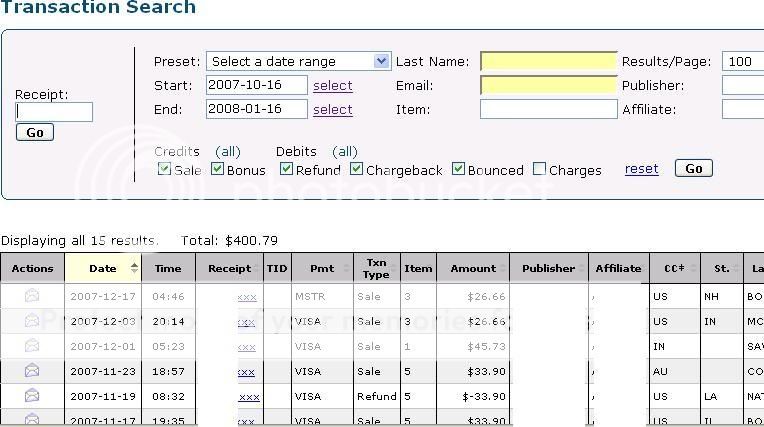Viewport: 764px width, 427px height.
Task: Focus the Email field
Action: 549,85
